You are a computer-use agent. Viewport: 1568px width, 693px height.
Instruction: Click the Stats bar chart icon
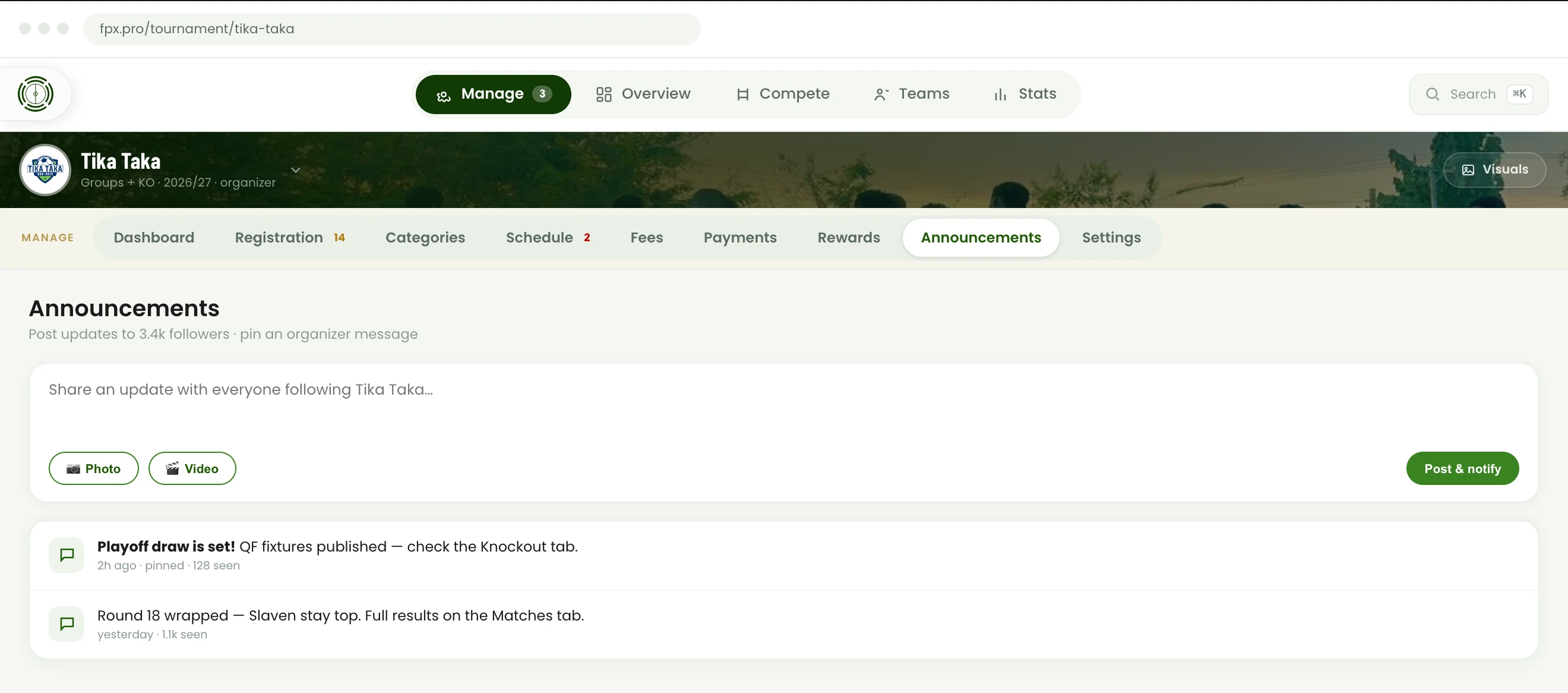[x=1000, y=94]
